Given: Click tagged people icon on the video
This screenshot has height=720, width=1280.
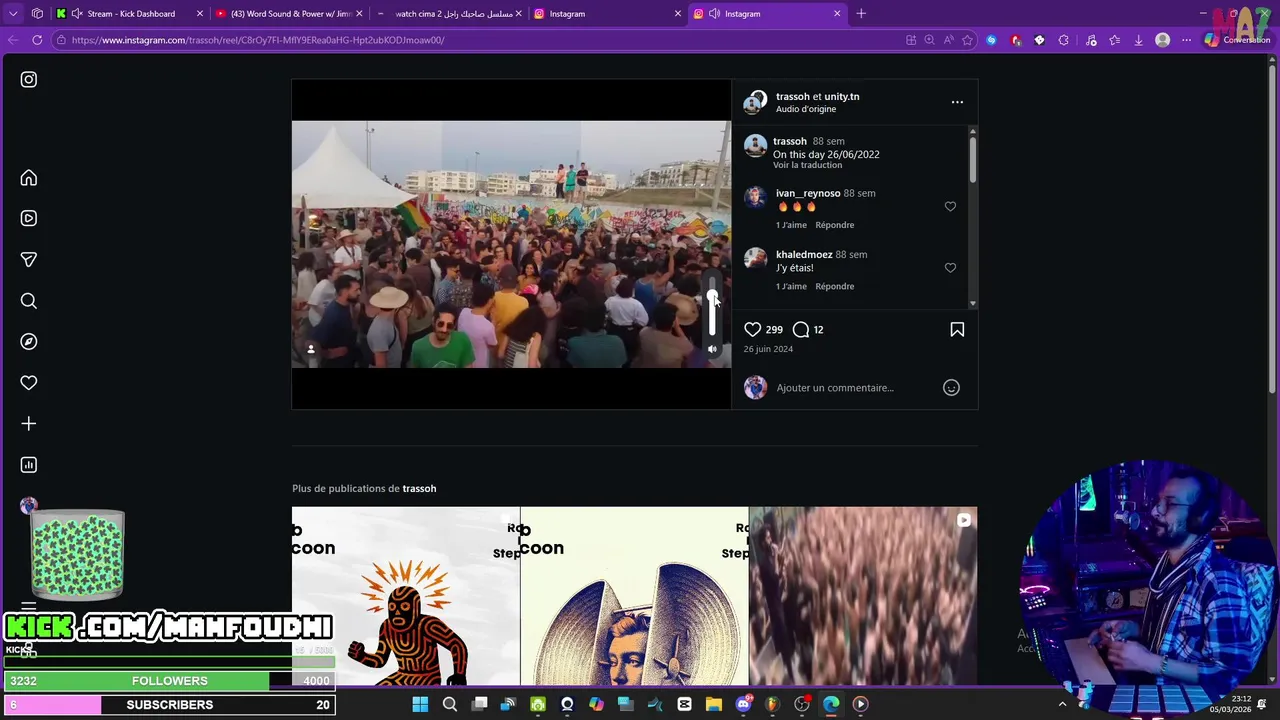Looking at the screenshot, I should (x=311, y=349).
